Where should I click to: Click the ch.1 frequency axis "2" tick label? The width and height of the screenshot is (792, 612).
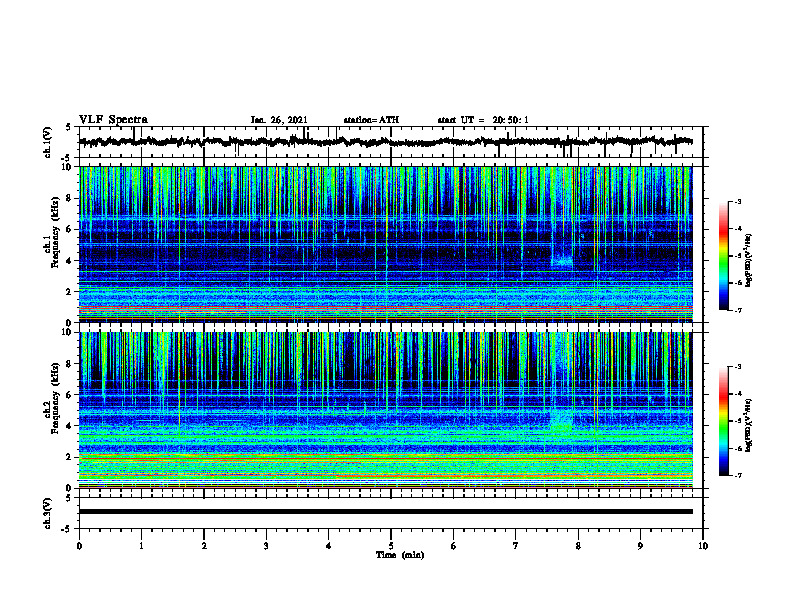70,292
